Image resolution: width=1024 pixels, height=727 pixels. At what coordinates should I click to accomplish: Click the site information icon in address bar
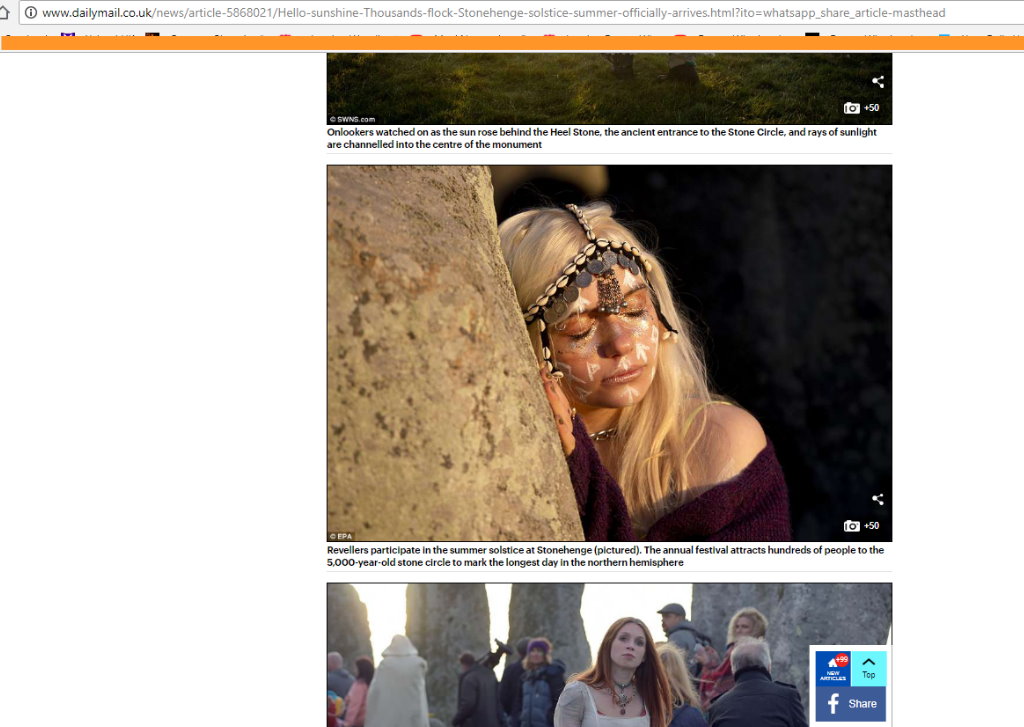(x=30, y=13)
